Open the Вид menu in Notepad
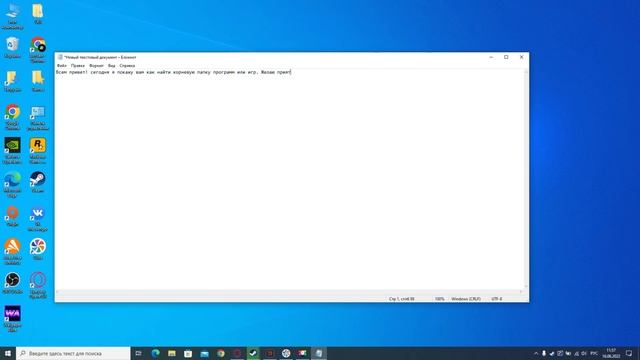Viewport: 640px width, 360px height. click(x=111, y=65)
